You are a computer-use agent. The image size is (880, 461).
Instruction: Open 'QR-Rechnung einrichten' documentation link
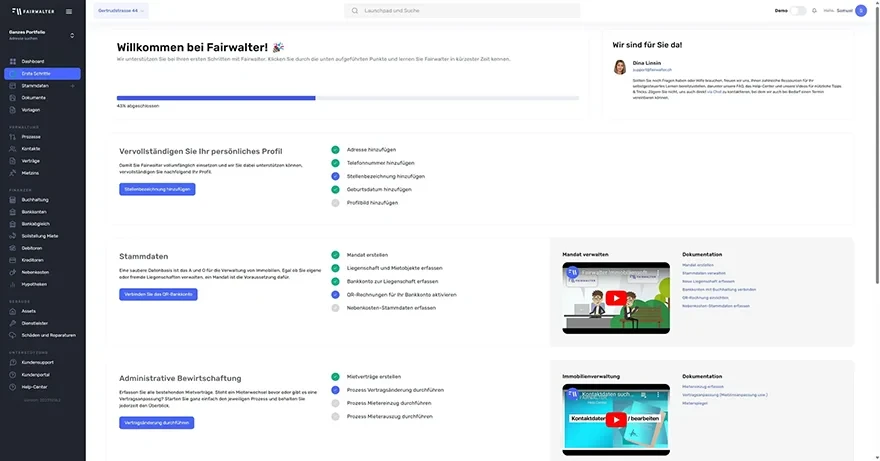click(x=705, y=298)
